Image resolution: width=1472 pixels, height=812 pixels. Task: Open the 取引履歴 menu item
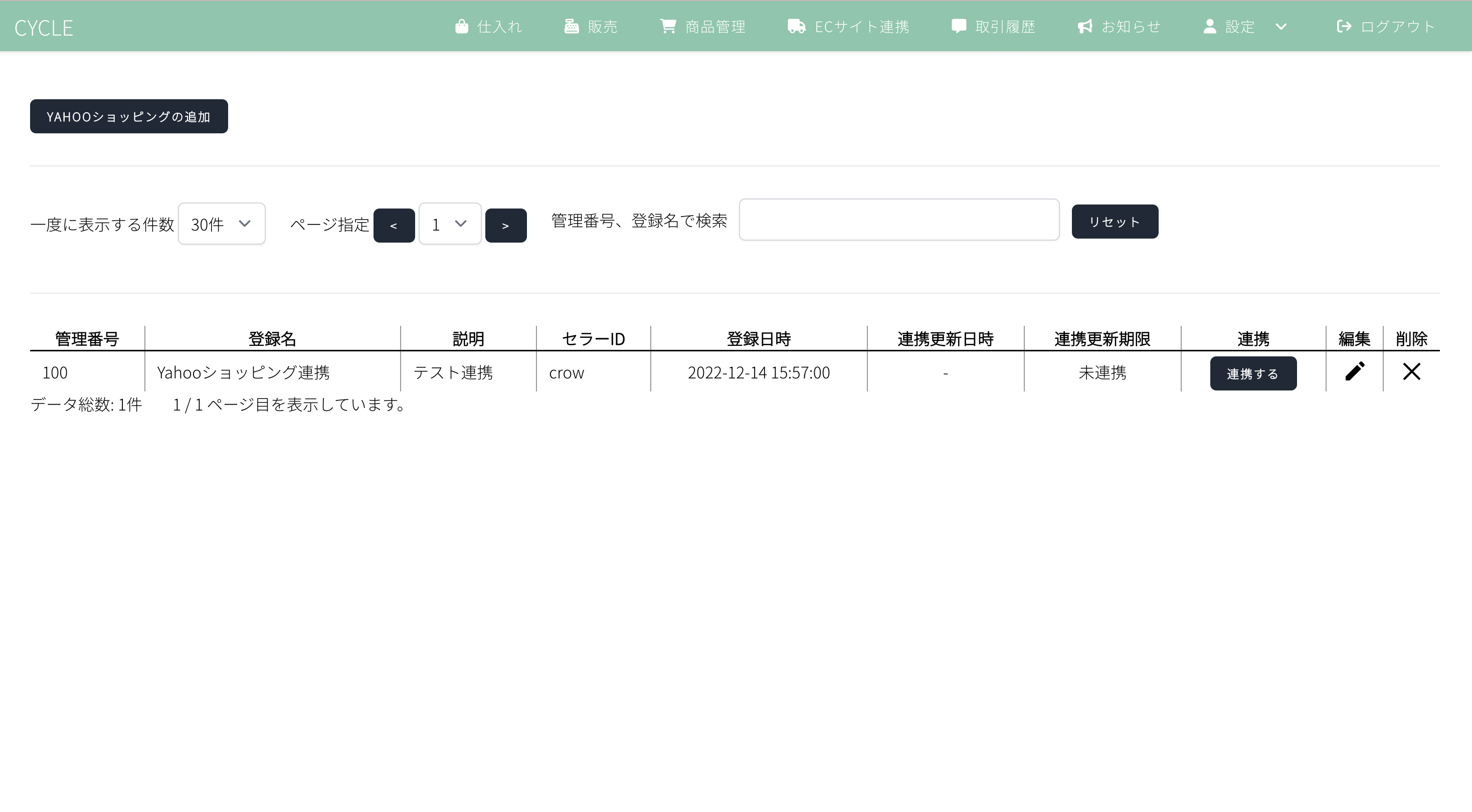click(x=1005, y=26)
